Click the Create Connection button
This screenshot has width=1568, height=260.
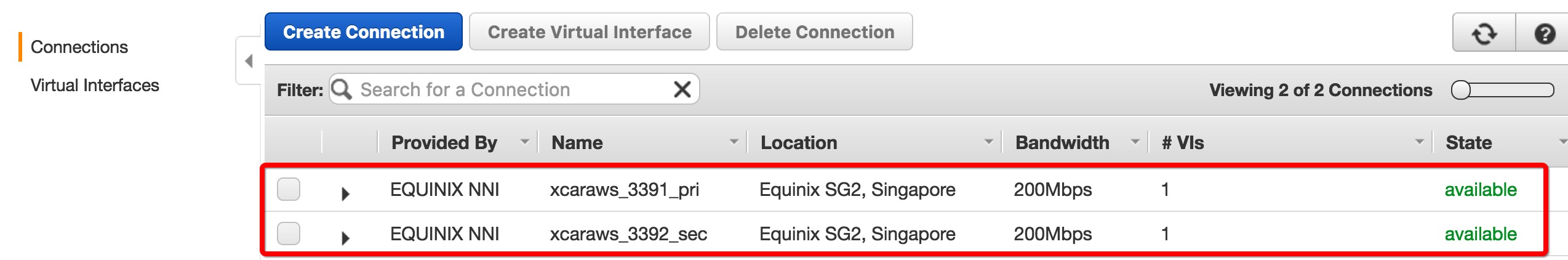point(363,32)
